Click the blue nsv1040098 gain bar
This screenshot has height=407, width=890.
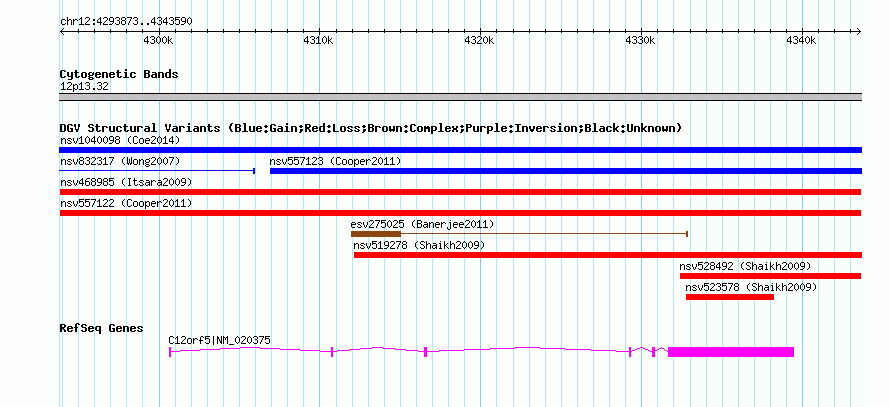(x=460, y=150)
